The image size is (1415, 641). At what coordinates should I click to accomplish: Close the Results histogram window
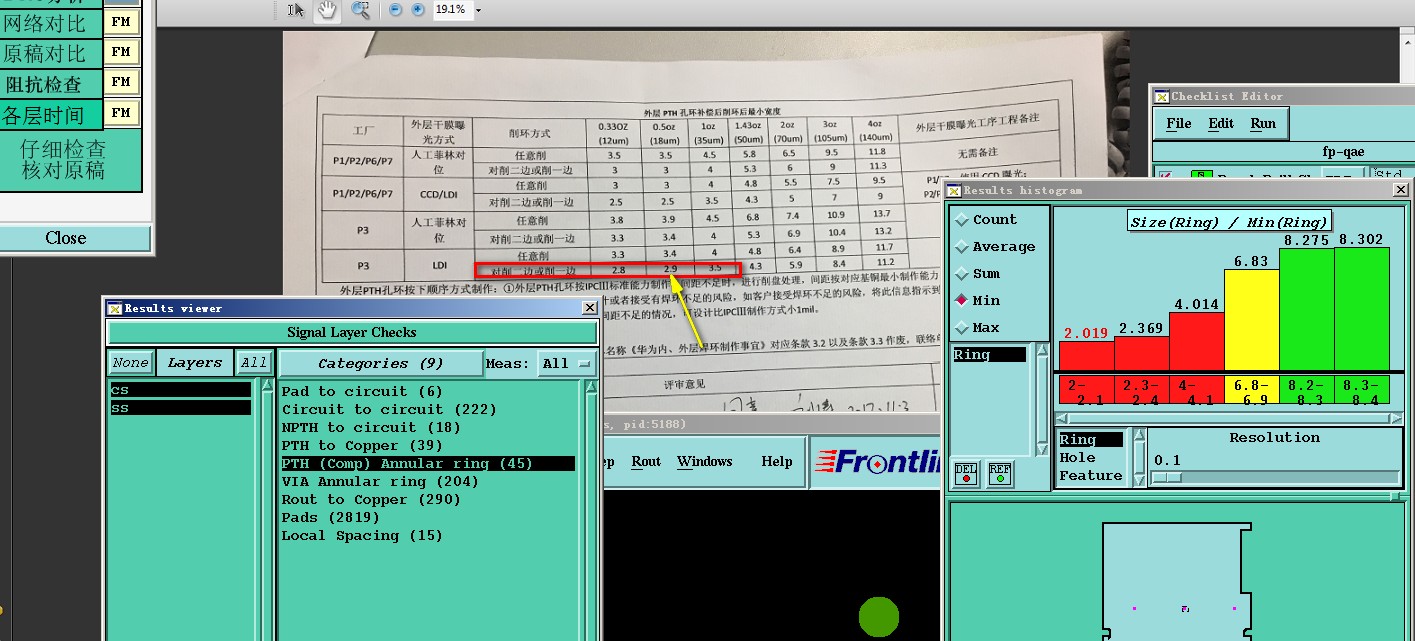pos(1401,190)
